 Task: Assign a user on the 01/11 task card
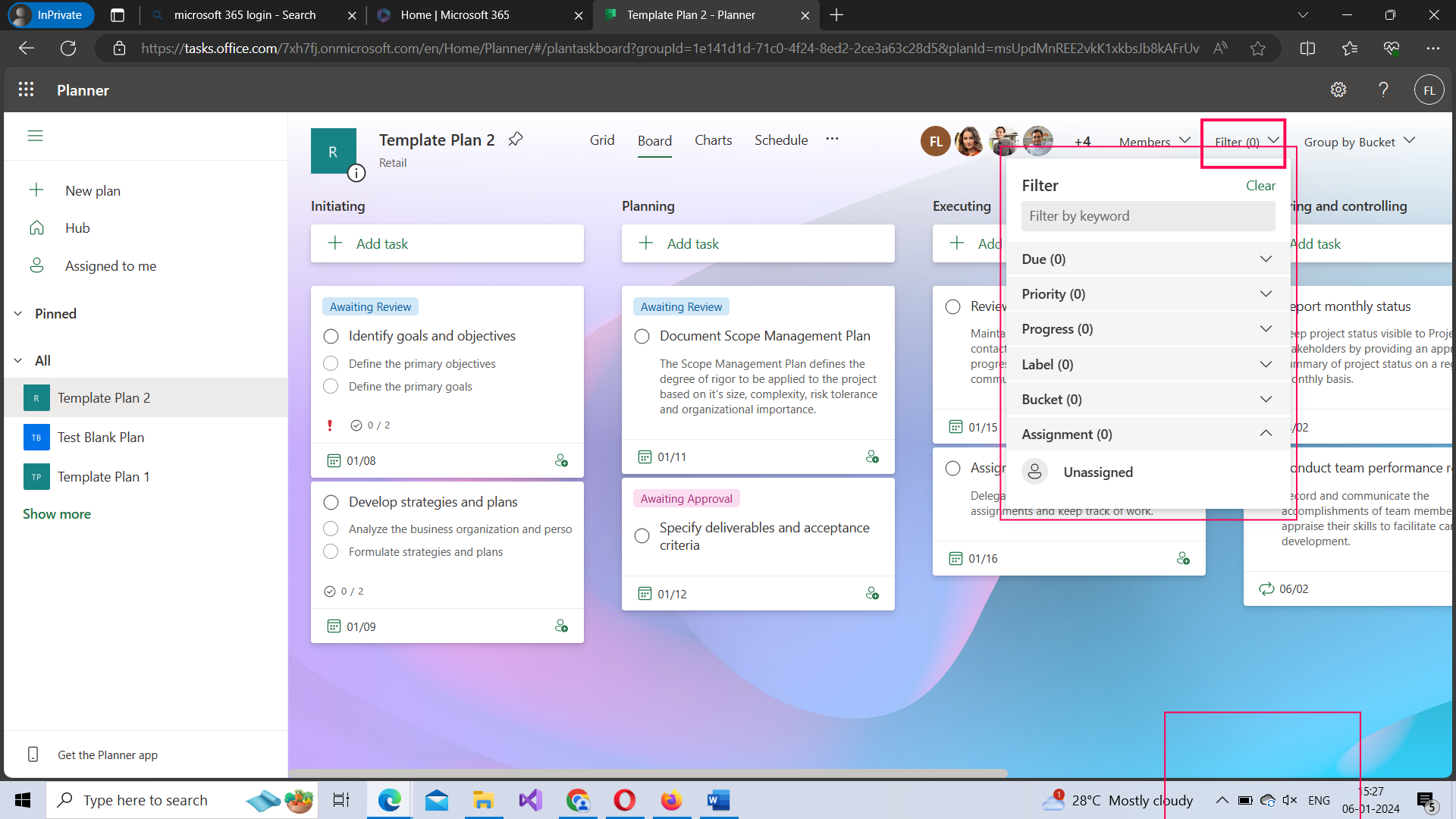coord(872,457)
